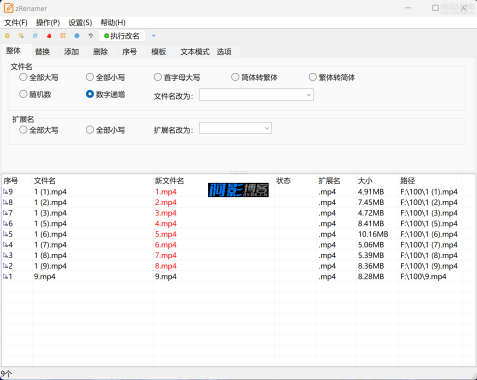The image size is (477, 380).
Task: Click the light blue document toolbar icon
Action: (x=35, y=36)
